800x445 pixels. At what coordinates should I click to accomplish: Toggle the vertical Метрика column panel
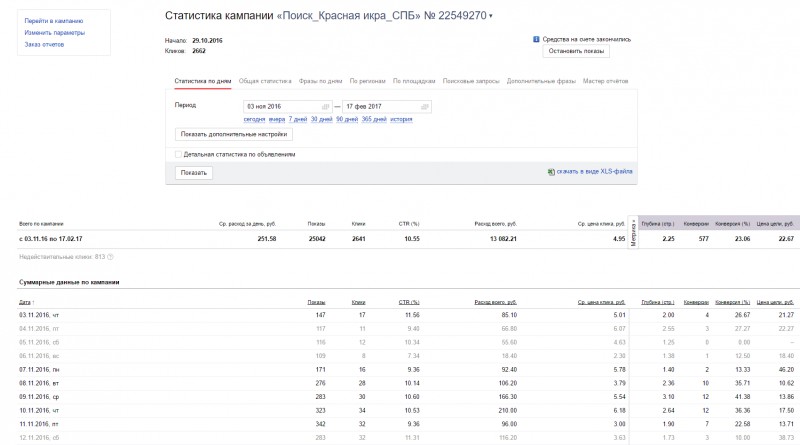coord(633,233)
